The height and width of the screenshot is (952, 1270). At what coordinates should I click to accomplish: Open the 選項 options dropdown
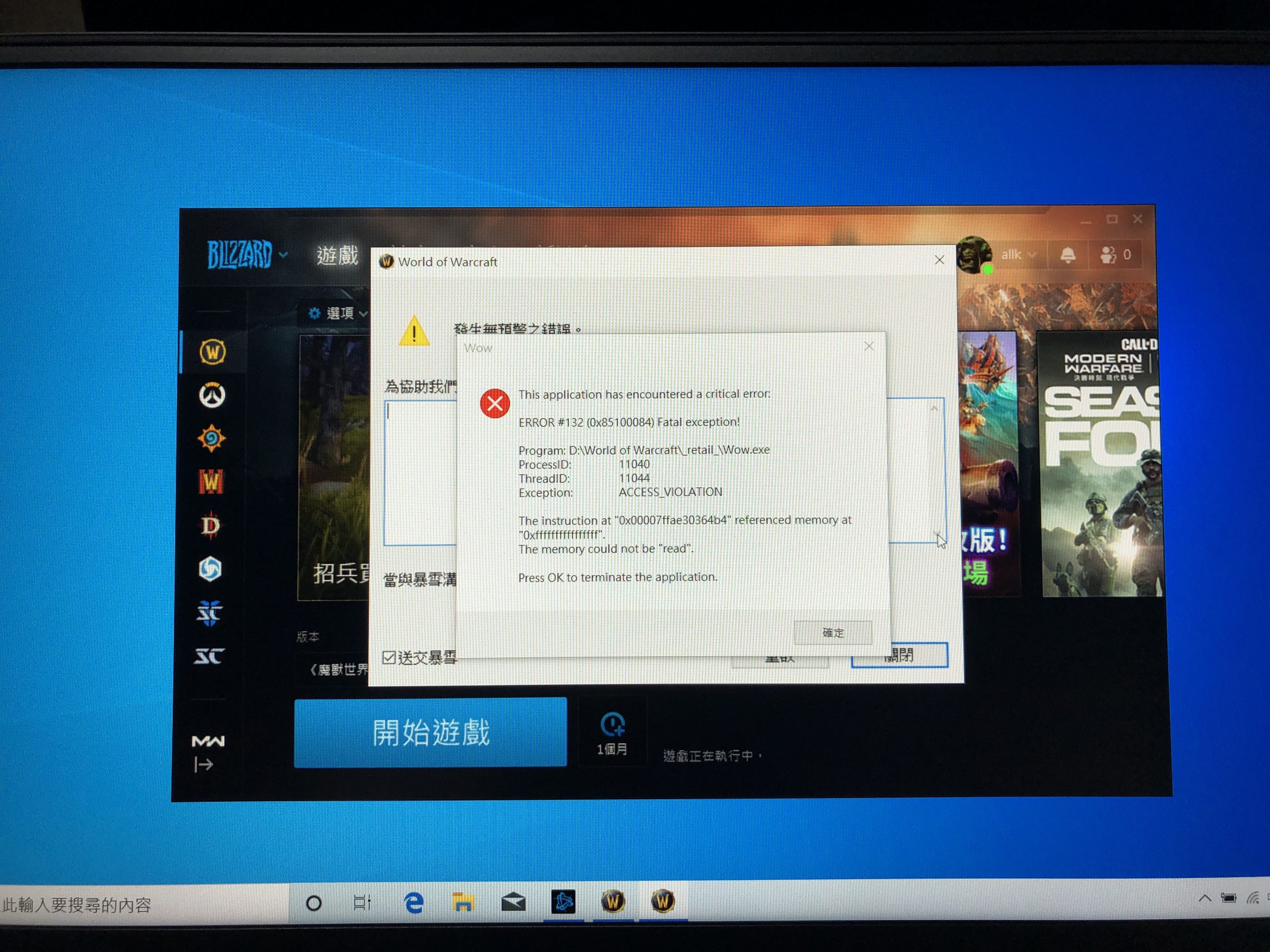(338, 313)
